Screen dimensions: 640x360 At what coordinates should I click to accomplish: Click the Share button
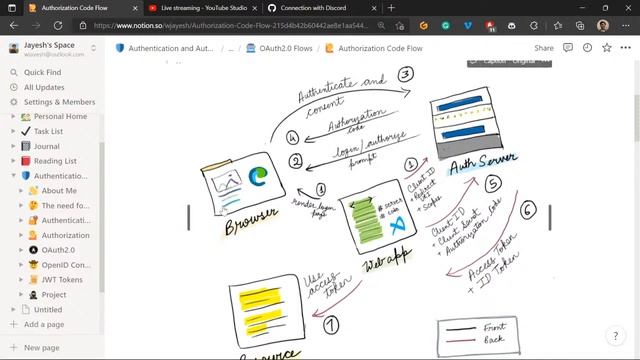click(x=544, y=48)
